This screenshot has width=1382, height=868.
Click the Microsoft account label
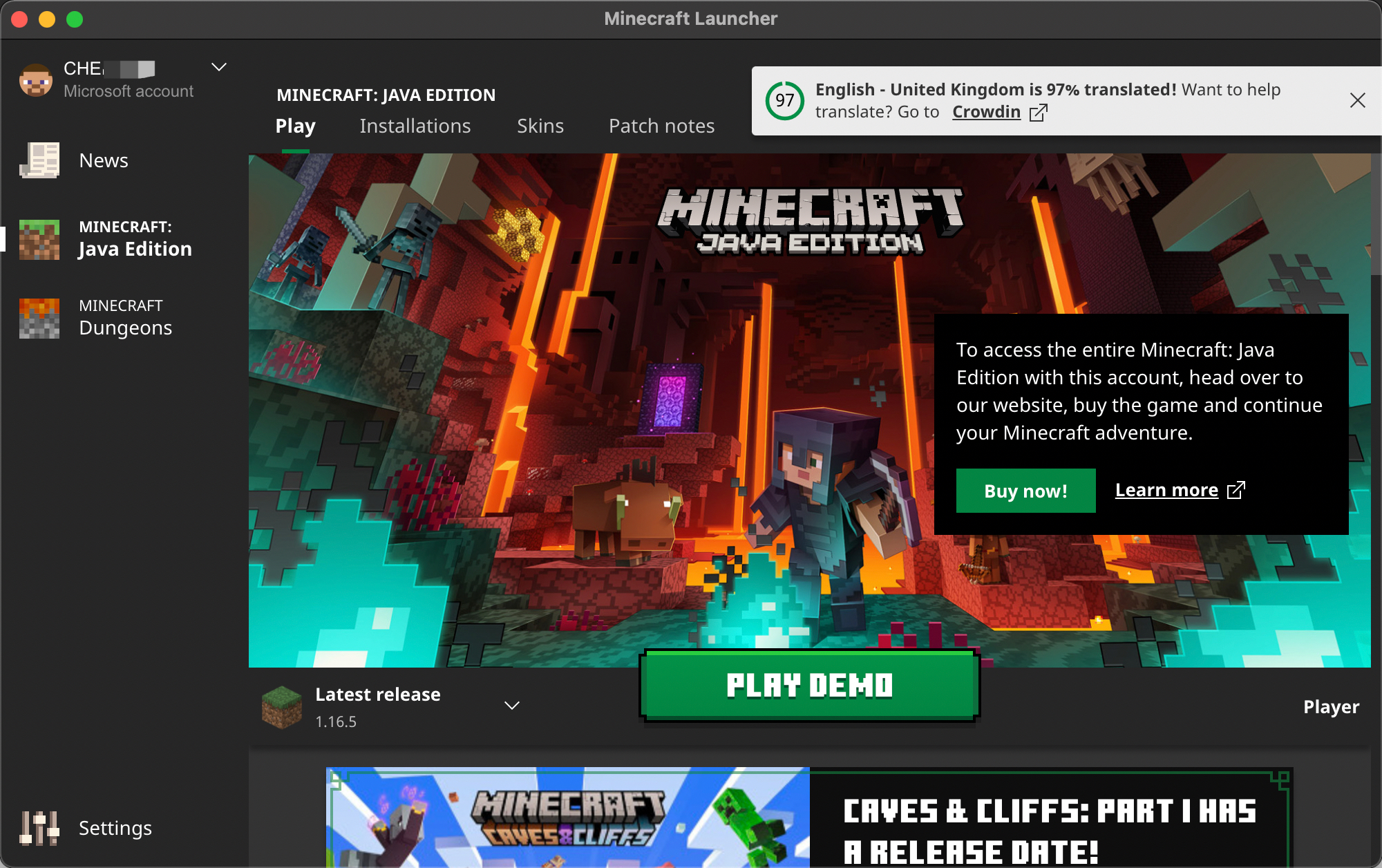tap(129, 91)
